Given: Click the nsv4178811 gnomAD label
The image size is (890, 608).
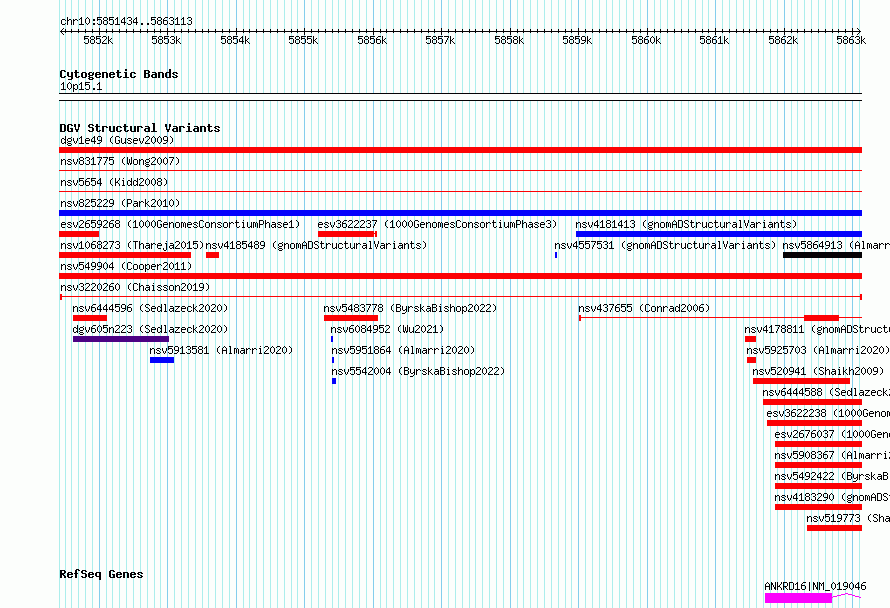Looking at the screenshot, I should (x=817, y=329).
